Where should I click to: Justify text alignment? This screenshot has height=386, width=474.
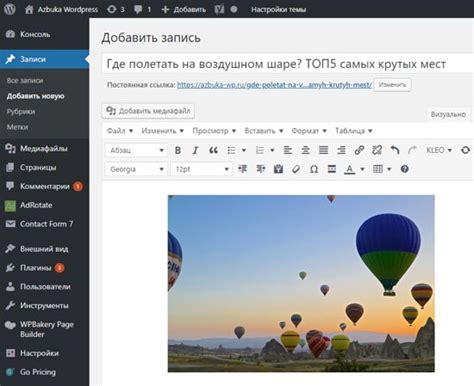(x=323, y=150)
